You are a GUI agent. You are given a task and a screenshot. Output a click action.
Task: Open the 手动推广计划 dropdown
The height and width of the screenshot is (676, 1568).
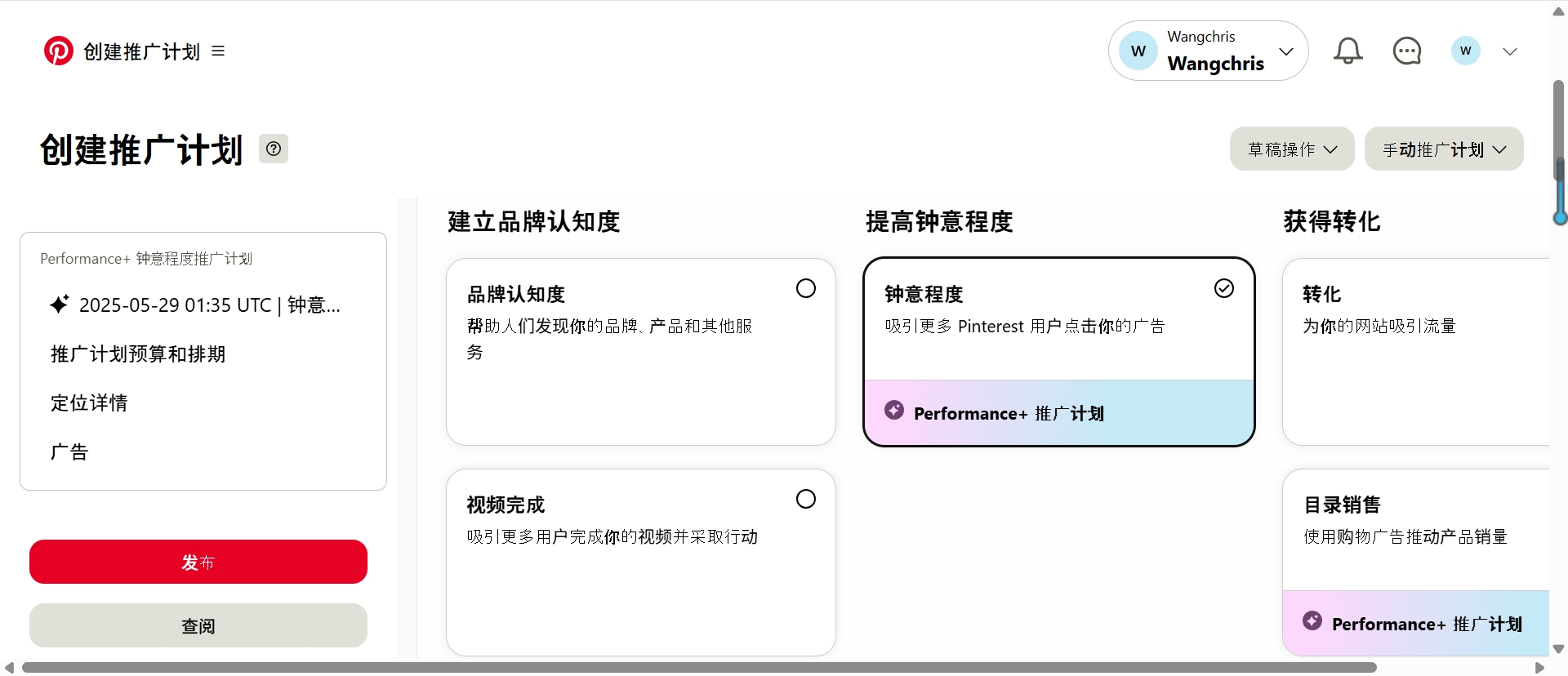tap(1443, 149)
